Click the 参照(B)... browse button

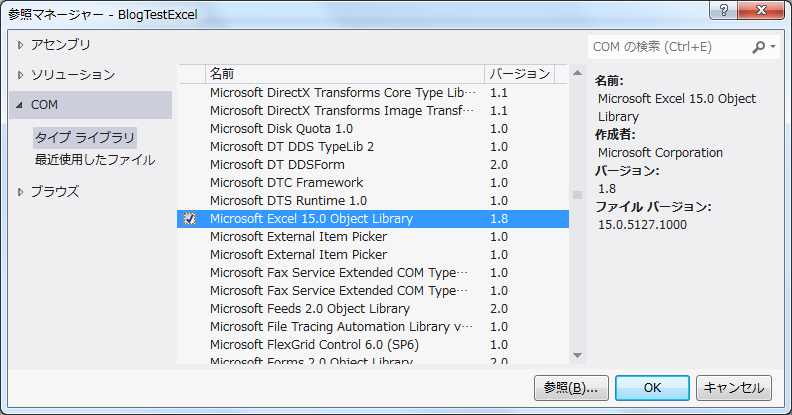click(569, 387)
